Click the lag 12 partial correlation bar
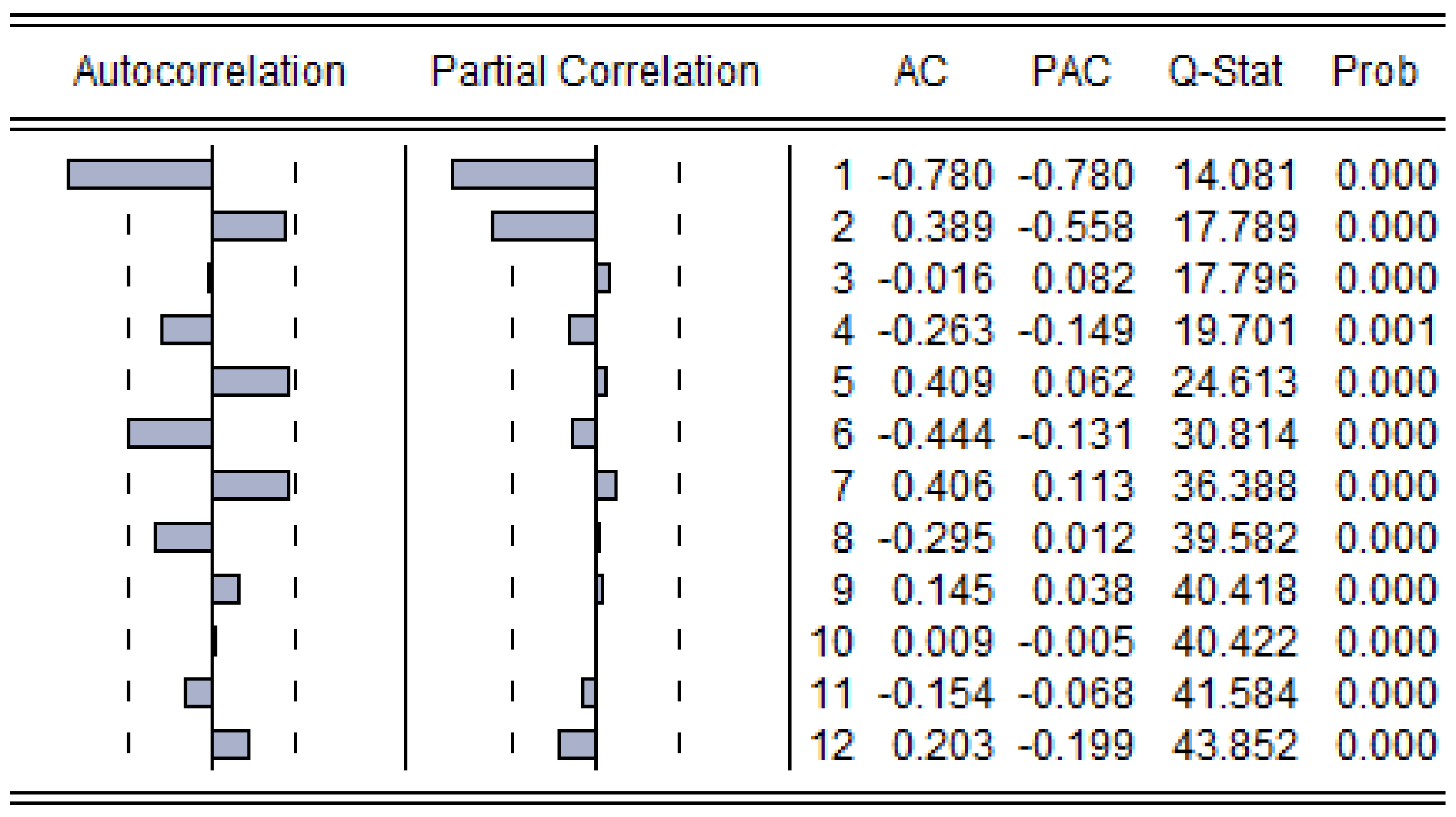This screenshot has width=1456, height=817. click(577, 745)
